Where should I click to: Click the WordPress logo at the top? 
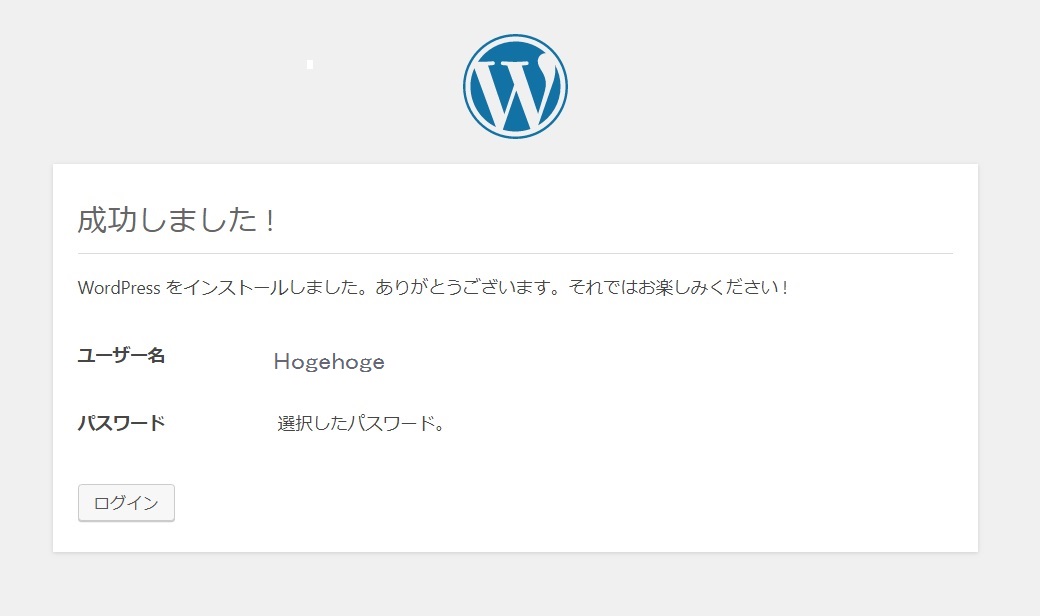(x=515, y=86)
